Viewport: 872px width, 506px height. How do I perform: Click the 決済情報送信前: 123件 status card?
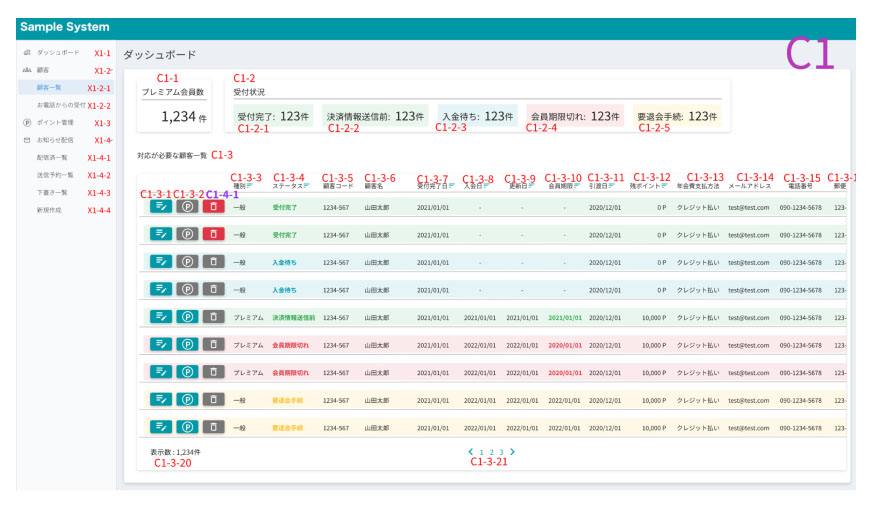coord(375,116)
